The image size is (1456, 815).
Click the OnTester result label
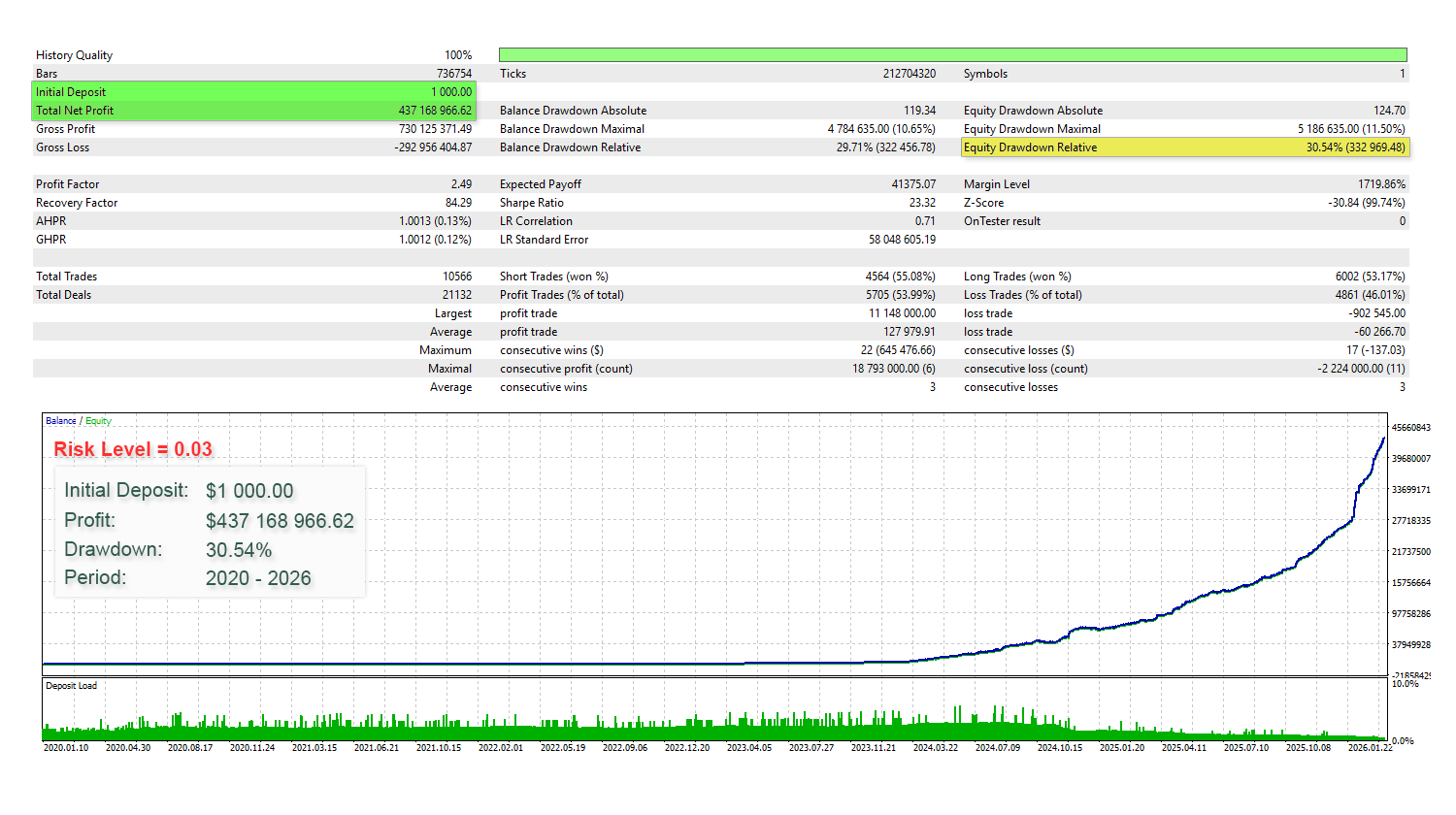click(x=1002, y=221)
